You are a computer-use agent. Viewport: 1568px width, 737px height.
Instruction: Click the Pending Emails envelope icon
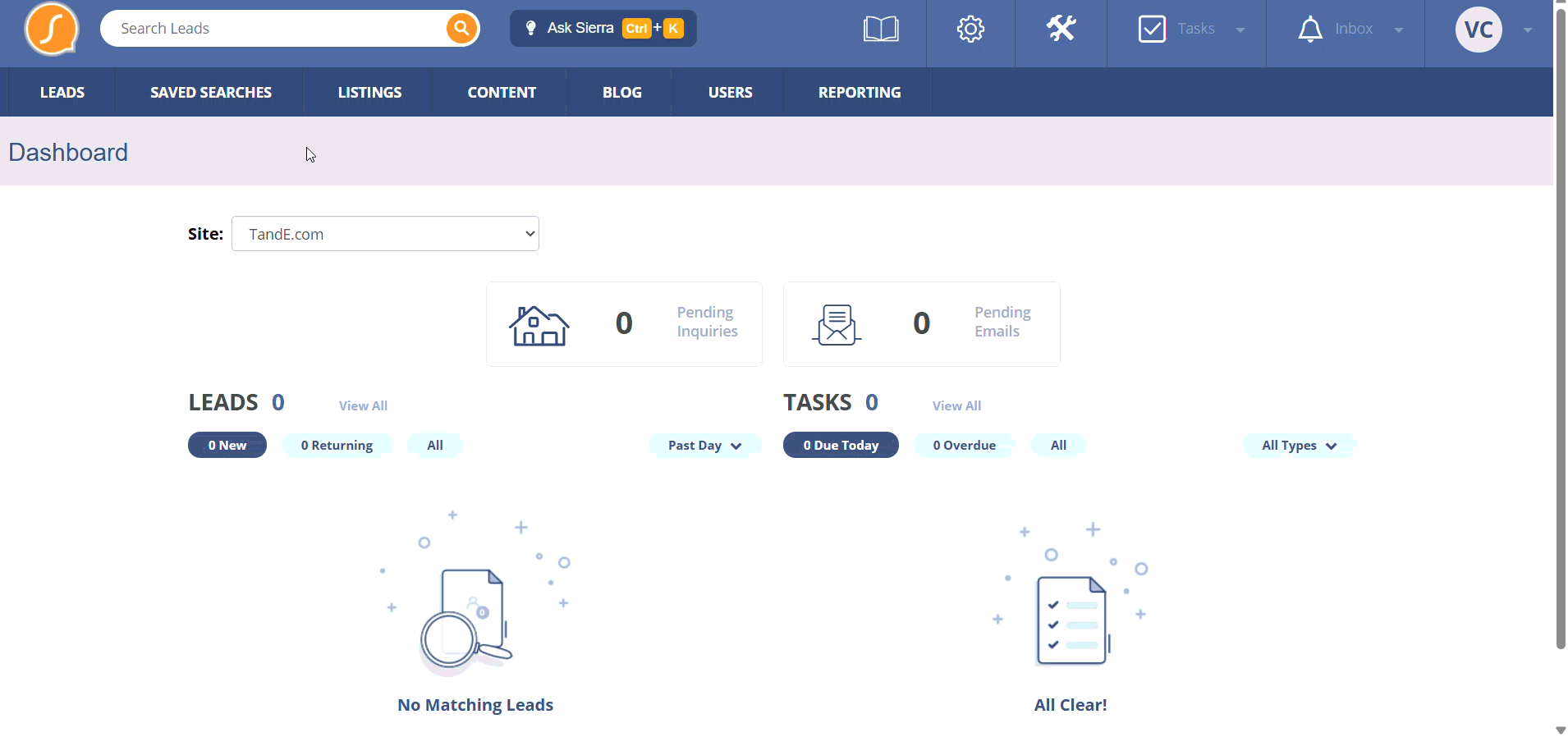837,325
